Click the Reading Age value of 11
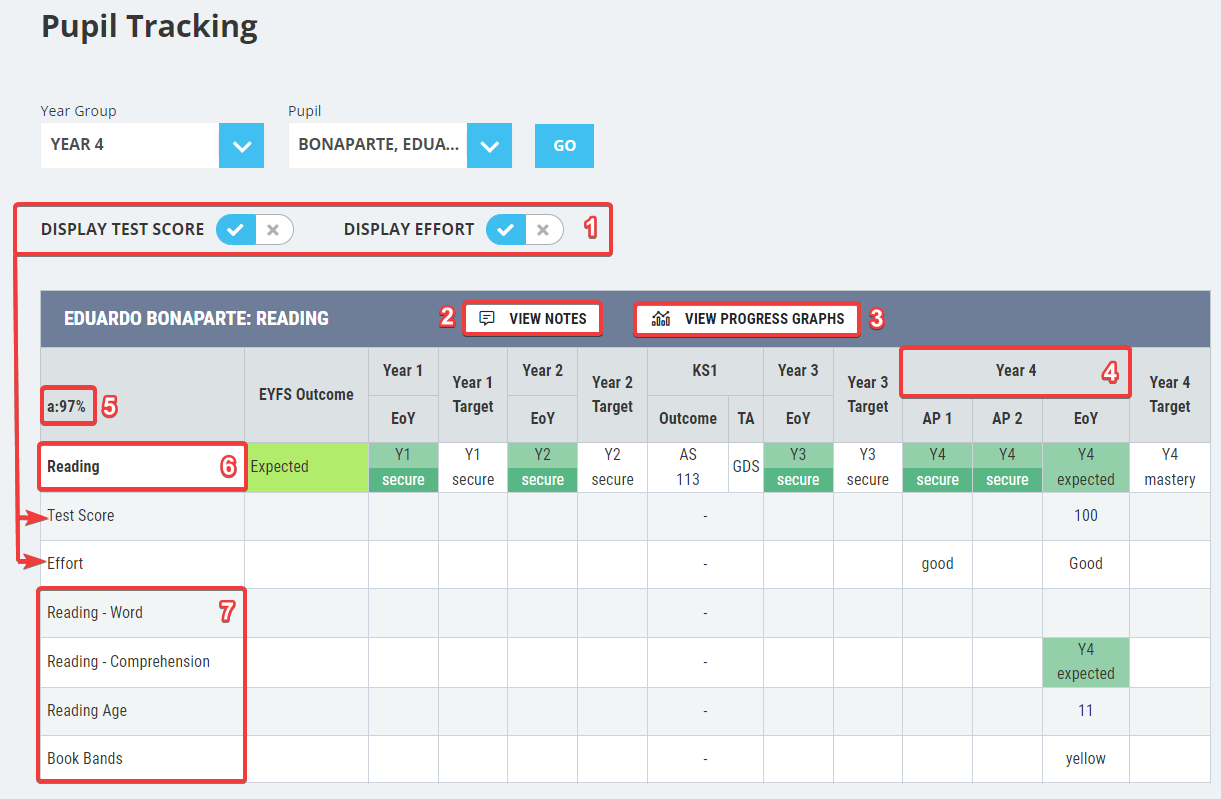Viewport: 1221px width, 799px height. point(1085,710)
